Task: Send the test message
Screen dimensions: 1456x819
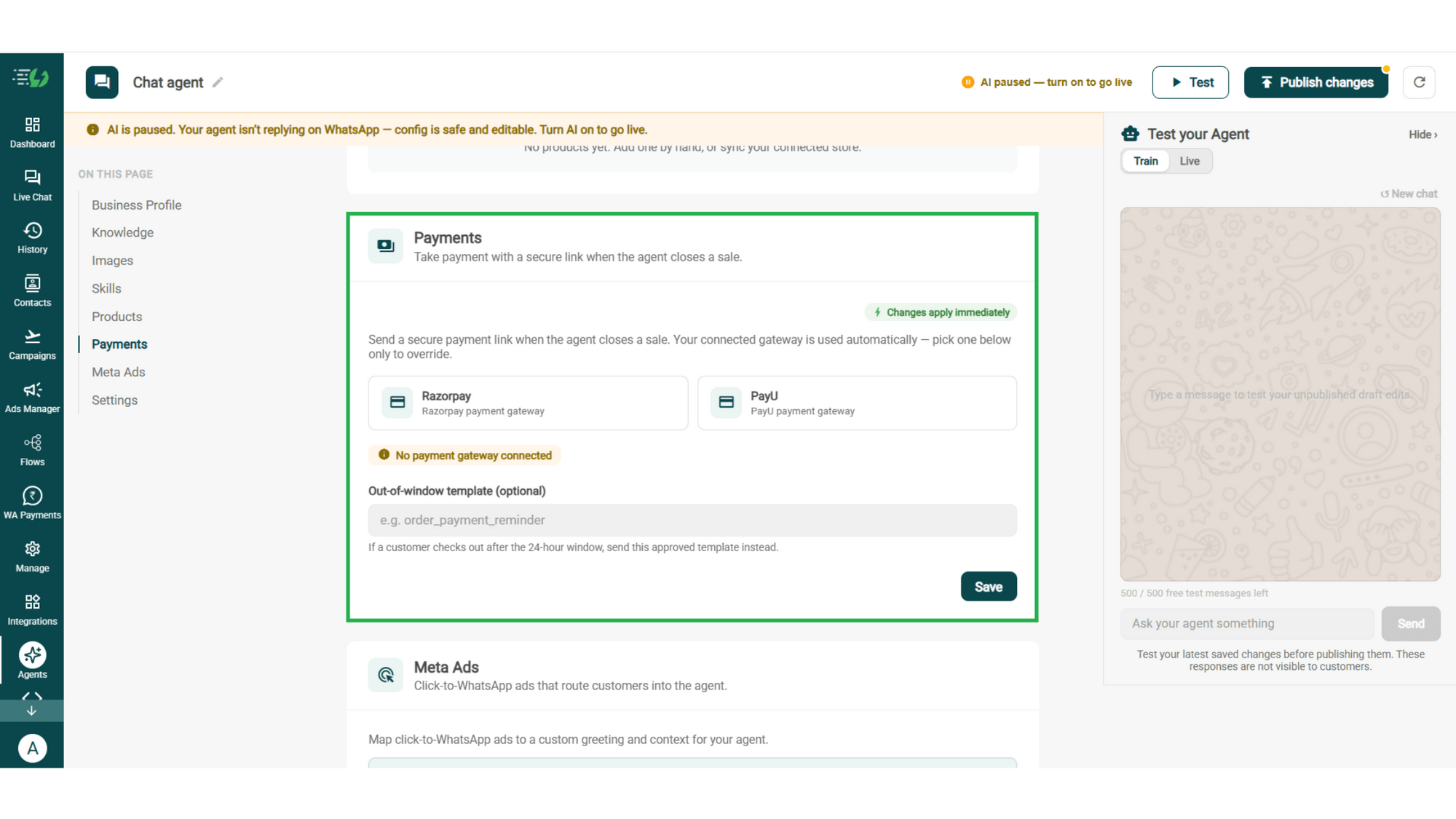Action: pyautogui.click(x=1410, y=624)
